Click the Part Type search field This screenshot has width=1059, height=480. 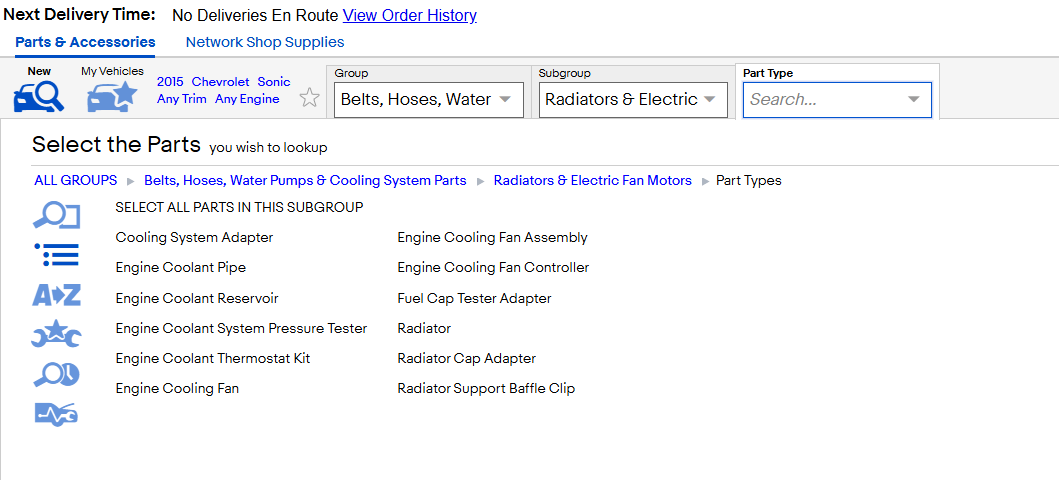tap(837, 100)
